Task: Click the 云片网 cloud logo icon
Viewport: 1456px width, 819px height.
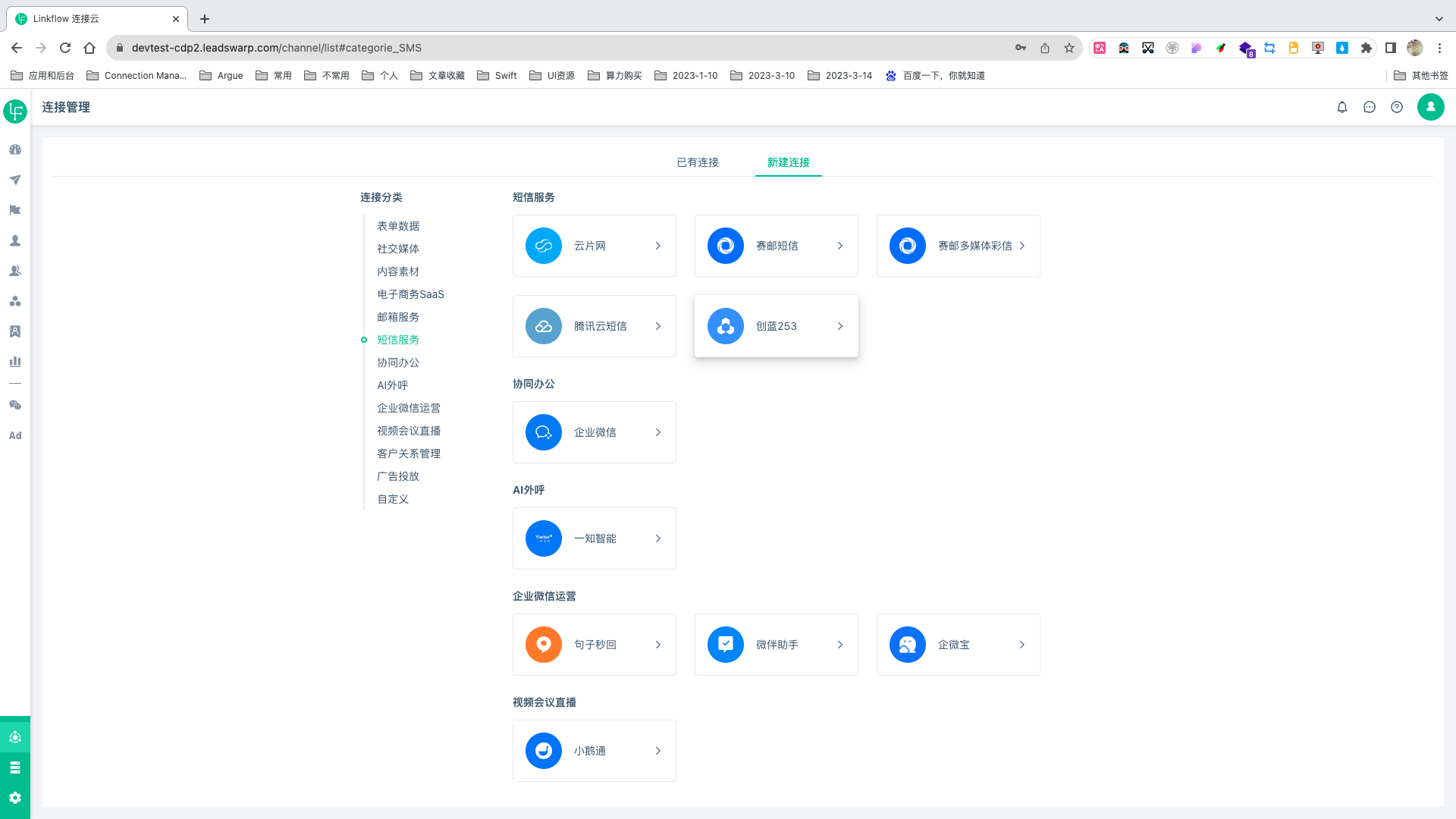Action: [544, 246]
